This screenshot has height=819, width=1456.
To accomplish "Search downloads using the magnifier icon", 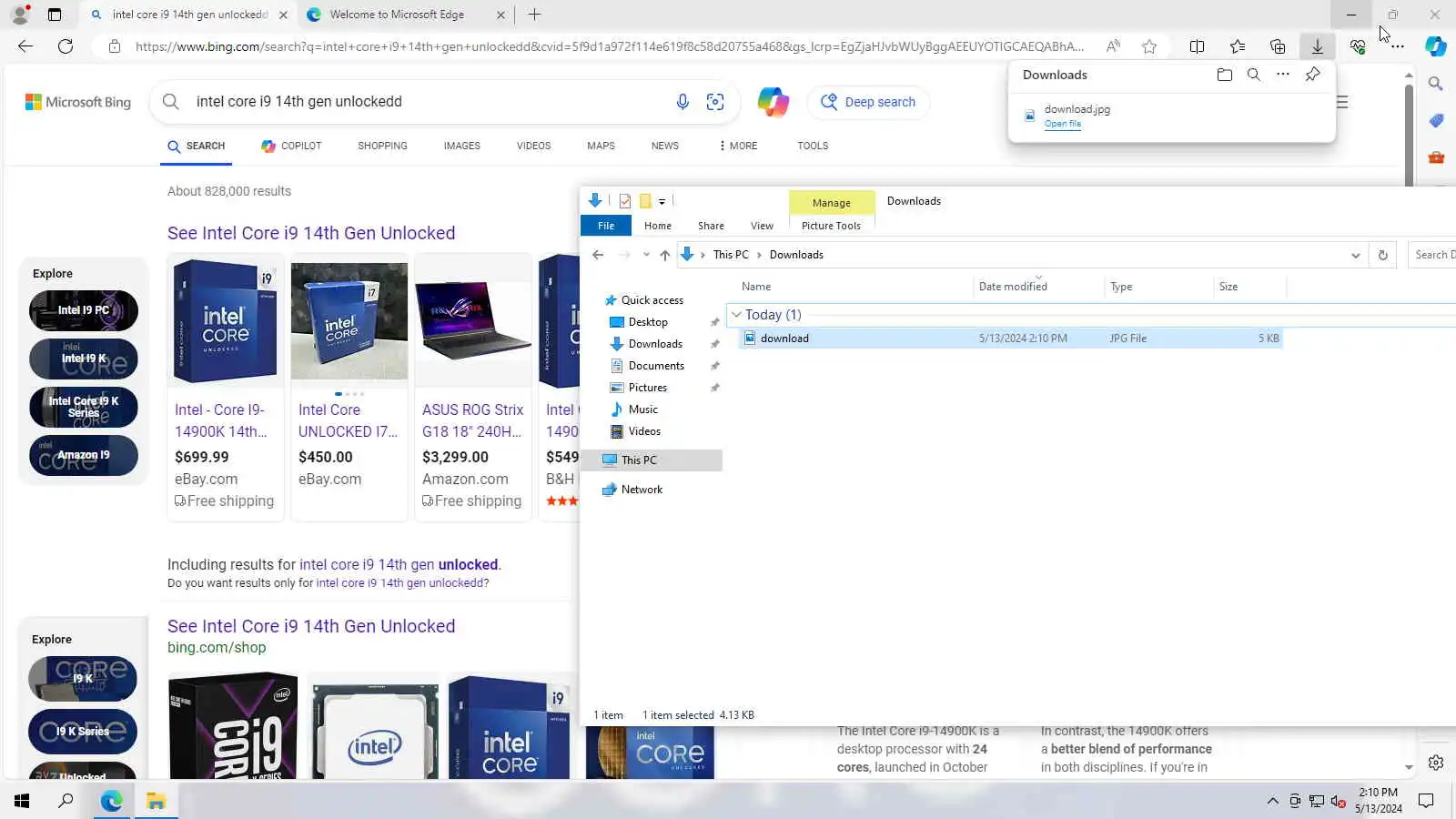I will tap(1254, 75).
